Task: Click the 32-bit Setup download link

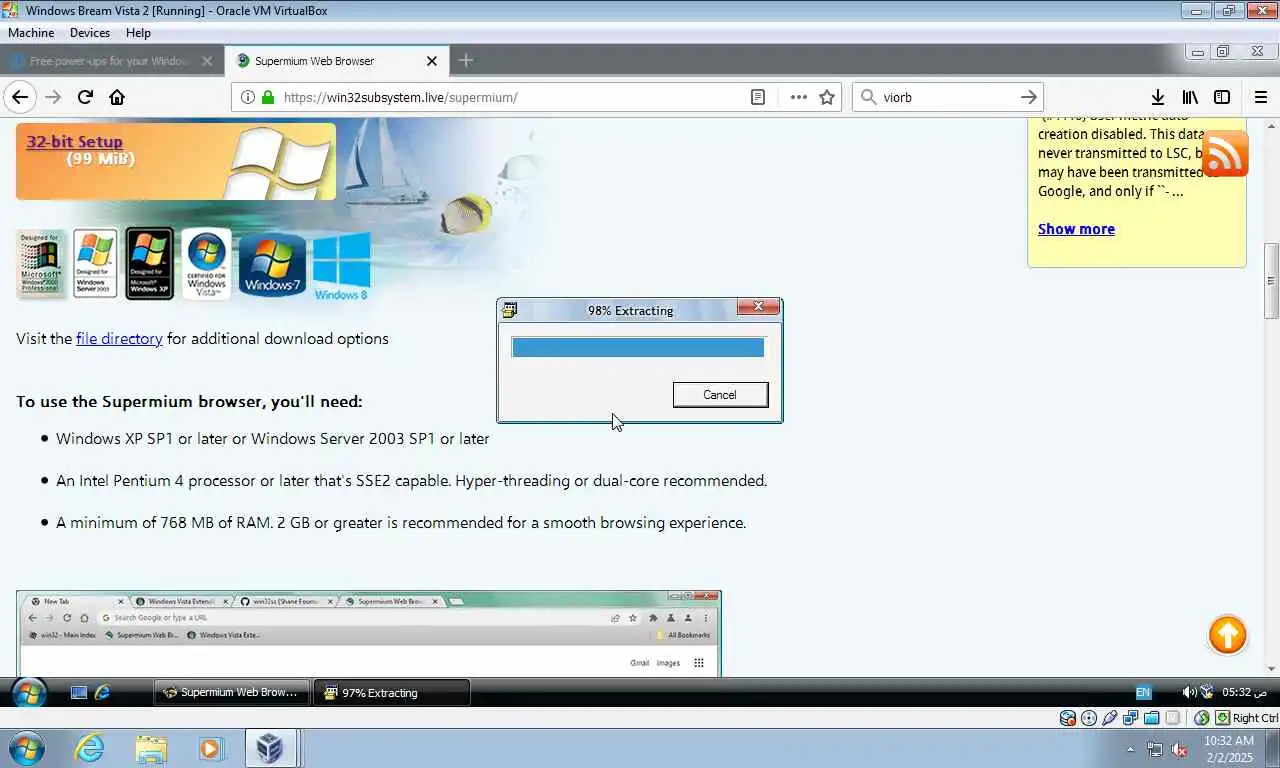Action: 74,142
